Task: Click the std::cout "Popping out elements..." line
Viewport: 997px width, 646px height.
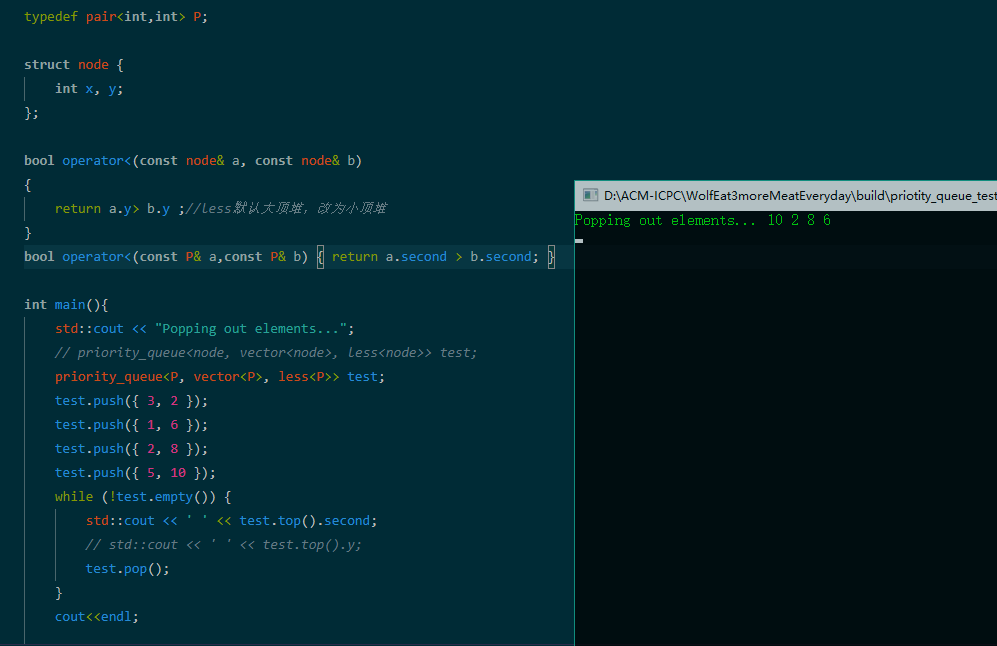Action: pyautogui.click(x=204, y=329)
